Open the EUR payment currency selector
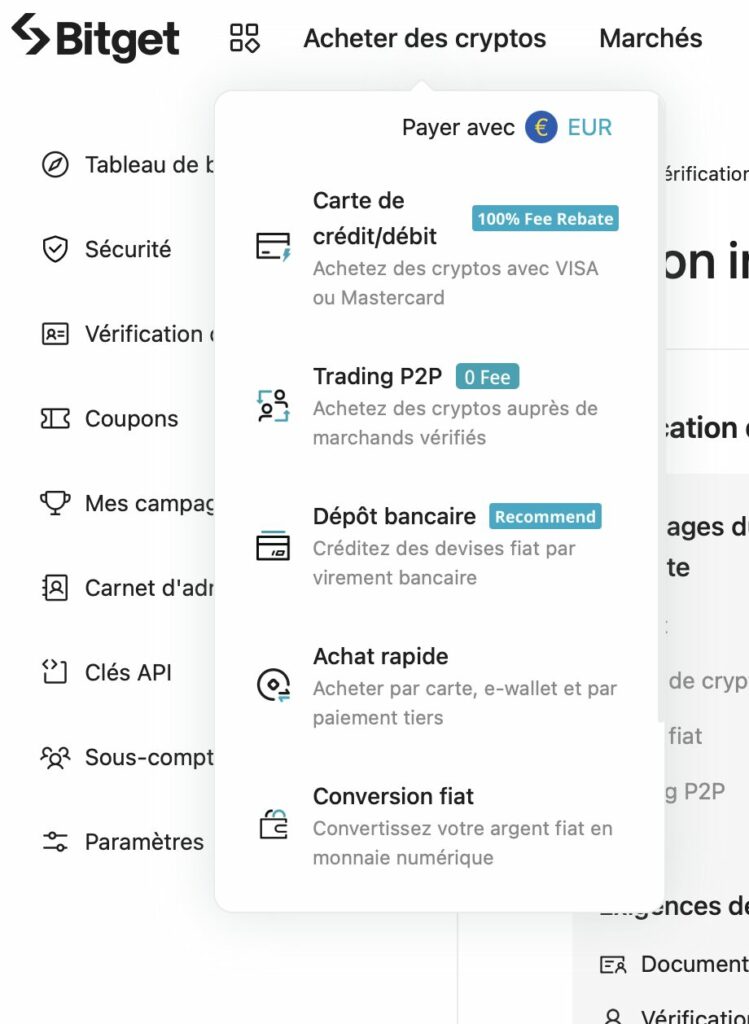The width and height of the screenshot is (749, 1024). click(x=570, y=127)
